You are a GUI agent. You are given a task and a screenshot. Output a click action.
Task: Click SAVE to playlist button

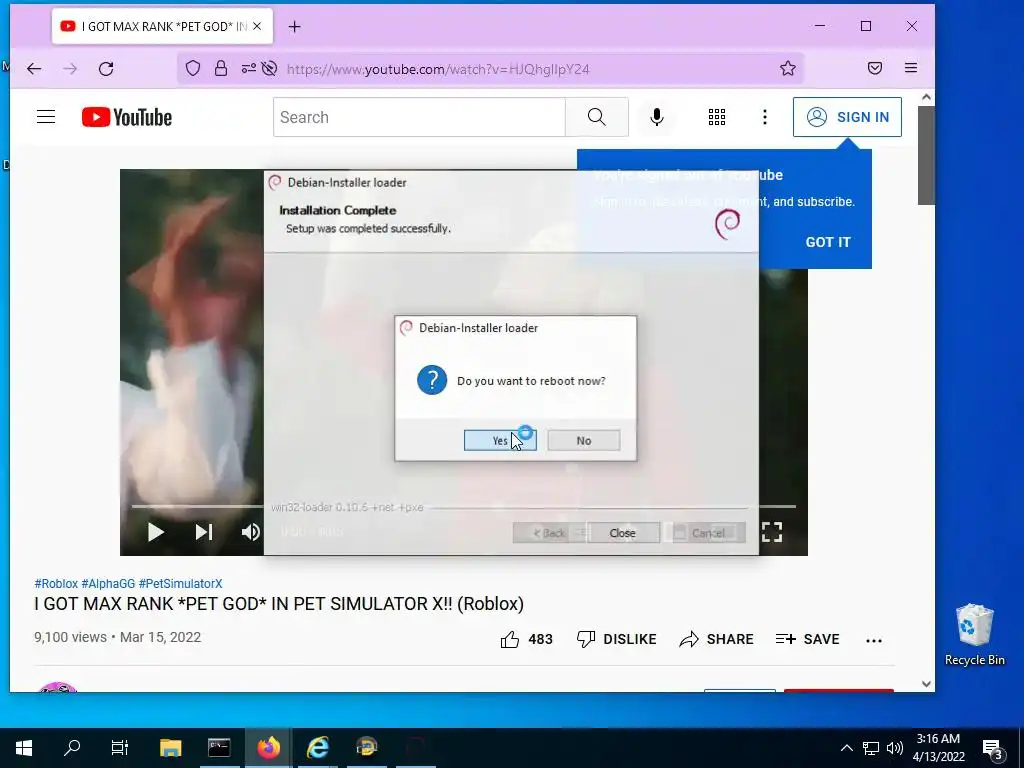808,639
